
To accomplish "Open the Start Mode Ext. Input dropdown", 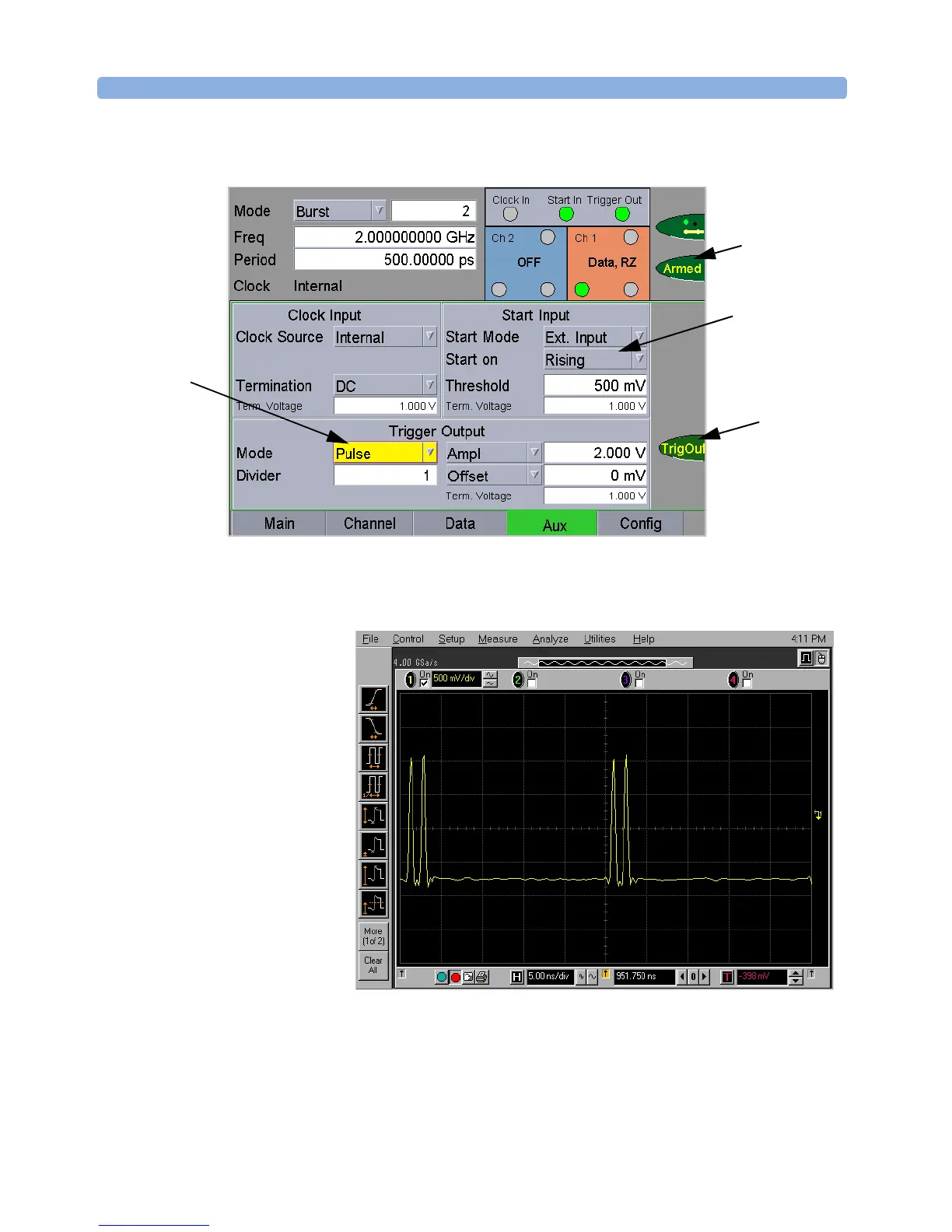I will pyautogui.click(x=595, y=337).
